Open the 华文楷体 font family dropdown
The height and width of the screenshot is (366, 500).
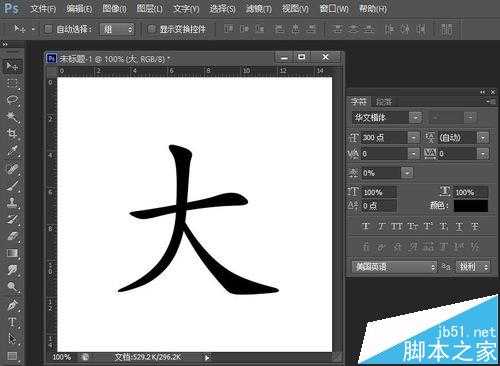[x=416, y=117]
